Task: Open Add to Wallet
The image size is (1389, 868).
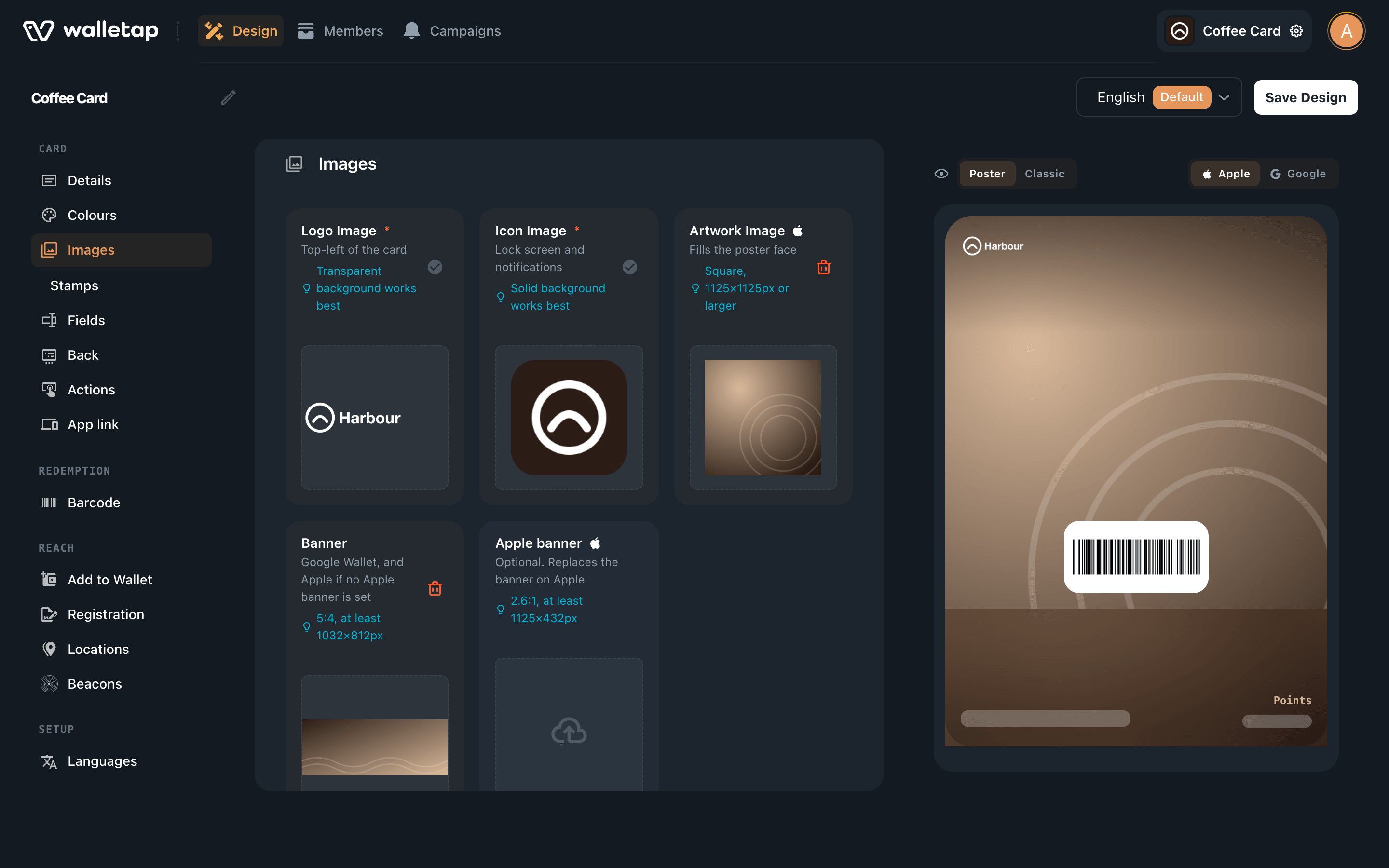Action: (x=122, y=580)
